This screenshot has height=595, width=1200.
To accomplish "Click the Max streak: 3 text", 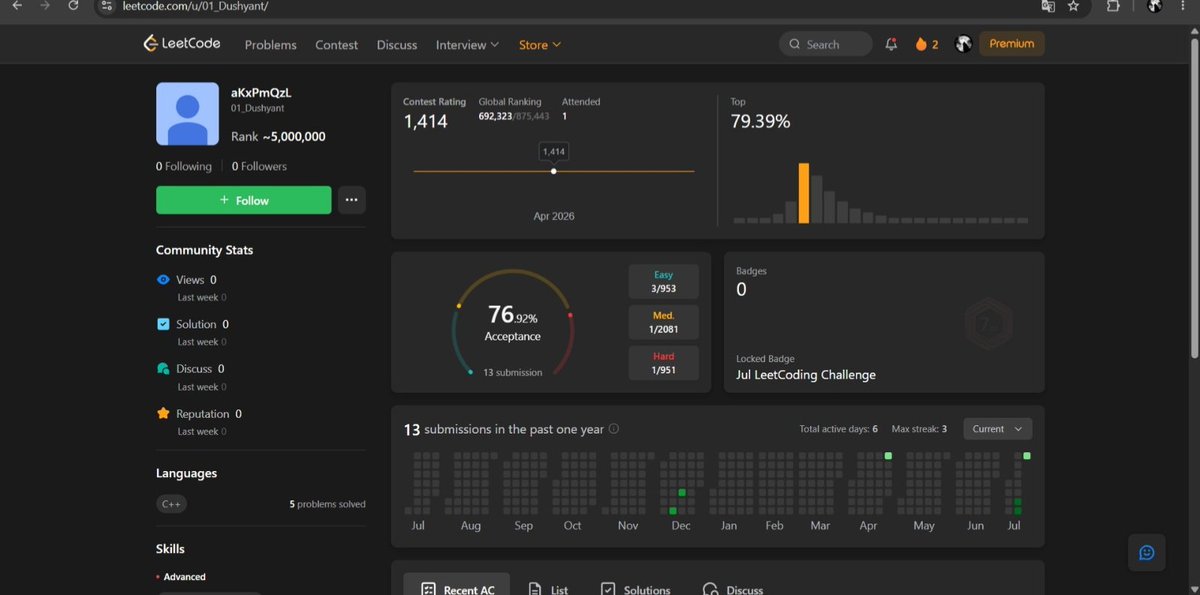I will 918,429.
